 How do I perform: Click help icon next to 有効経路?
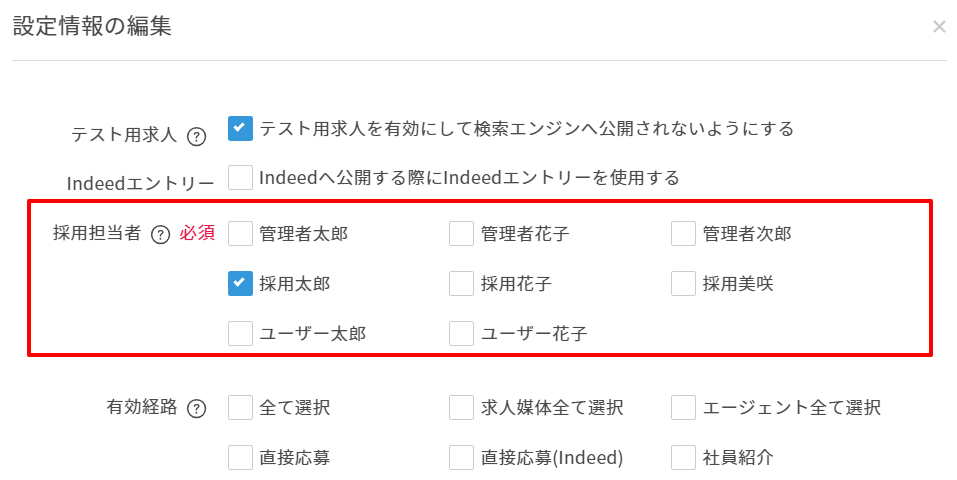197,408
